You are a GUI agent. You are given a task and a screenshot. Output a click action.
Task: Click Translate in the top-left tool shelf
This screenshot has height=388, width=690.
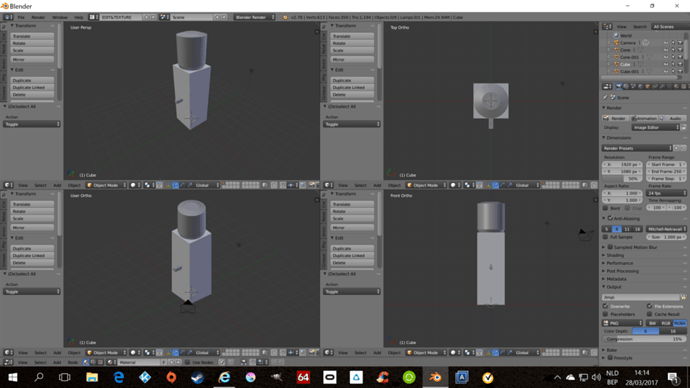point(32,36)
